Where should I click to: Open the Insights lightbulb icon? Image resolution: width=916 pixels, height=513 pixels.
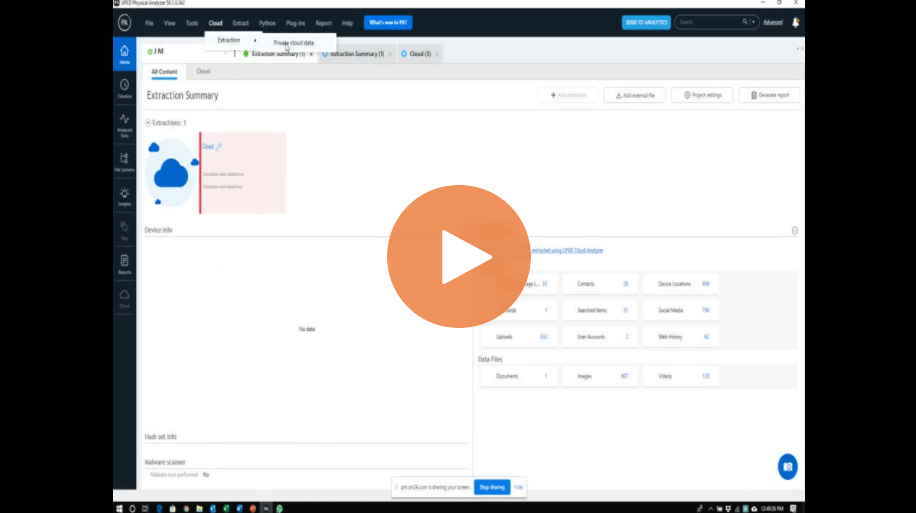click(124, 196)
